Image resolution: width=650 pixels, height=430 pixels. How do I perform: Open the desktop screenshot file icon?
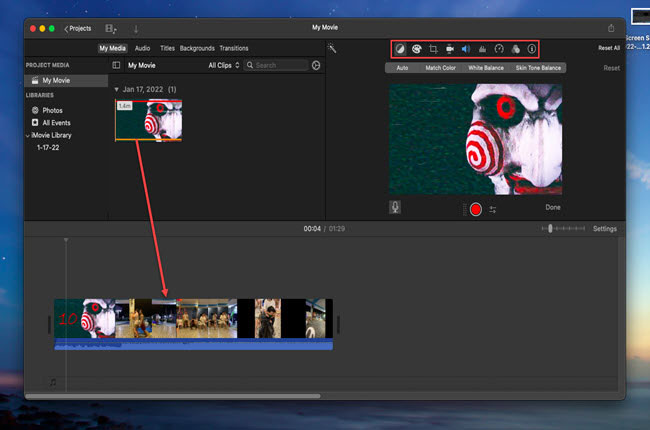click(640, 17)
